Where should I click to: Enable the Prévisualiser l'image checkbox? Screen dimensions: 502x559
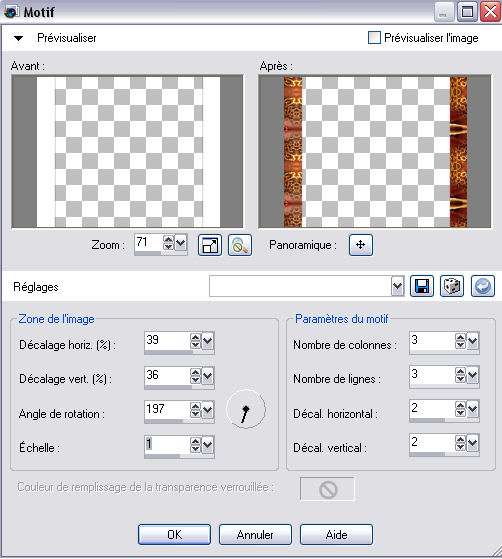pyautogui.click(x=374, y=38)
